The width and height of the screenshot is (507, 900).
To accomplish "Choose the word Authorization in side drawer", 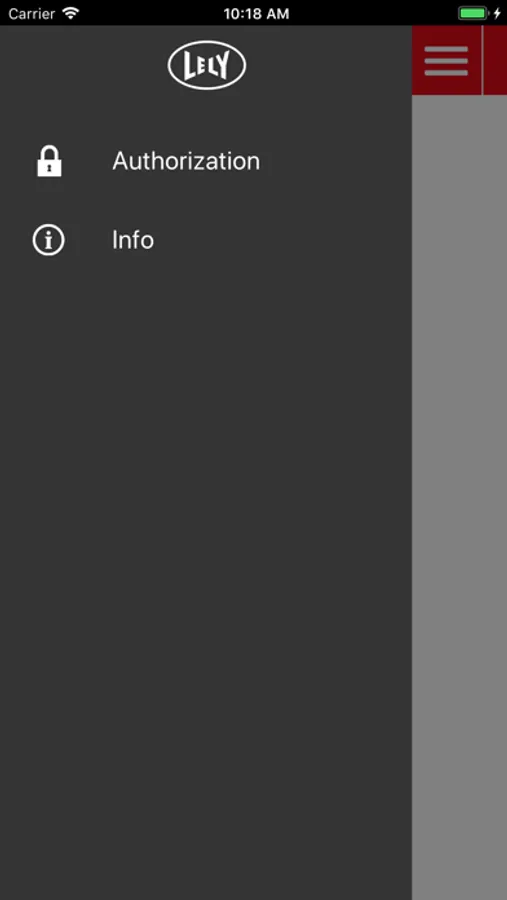I will (x=186, y=161).
